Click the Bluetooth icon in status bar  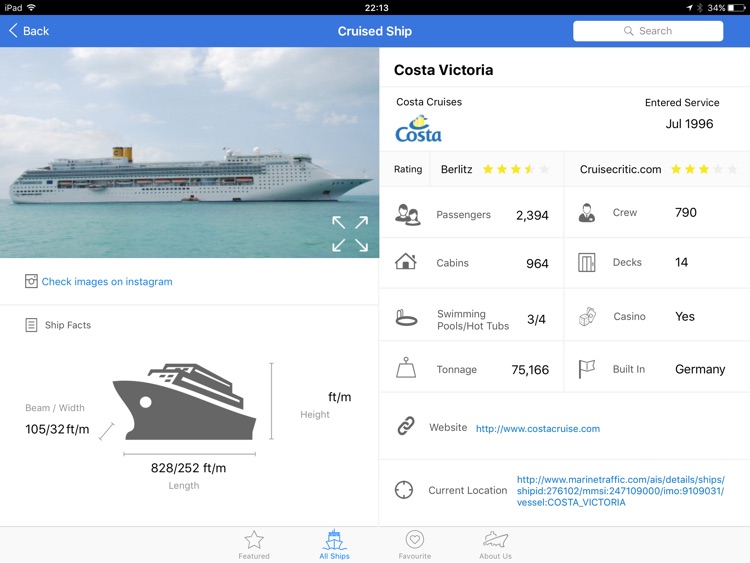(699, 8)
